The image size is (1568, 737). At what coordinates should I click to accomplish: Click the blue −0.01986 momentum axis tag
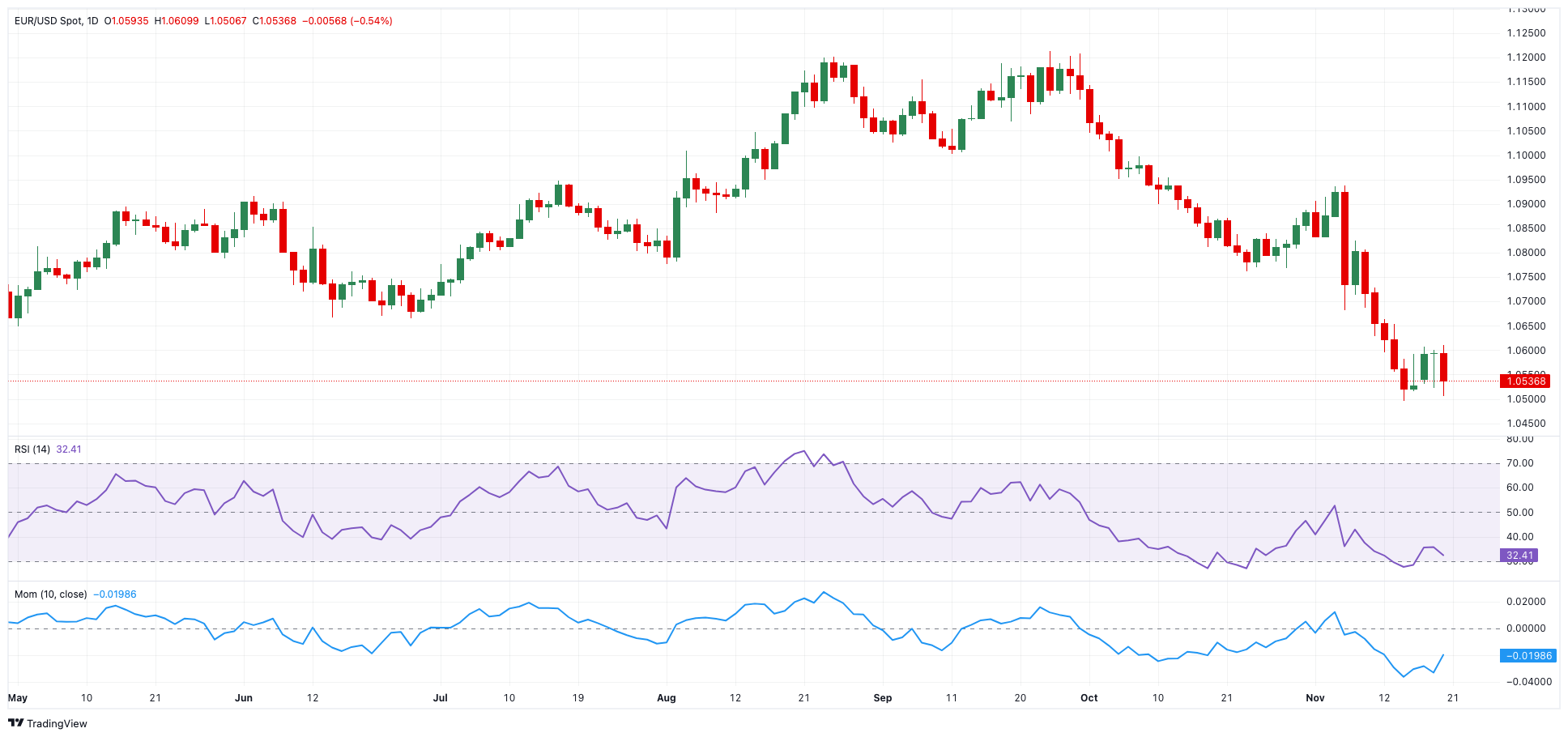tap(1528, 656)
